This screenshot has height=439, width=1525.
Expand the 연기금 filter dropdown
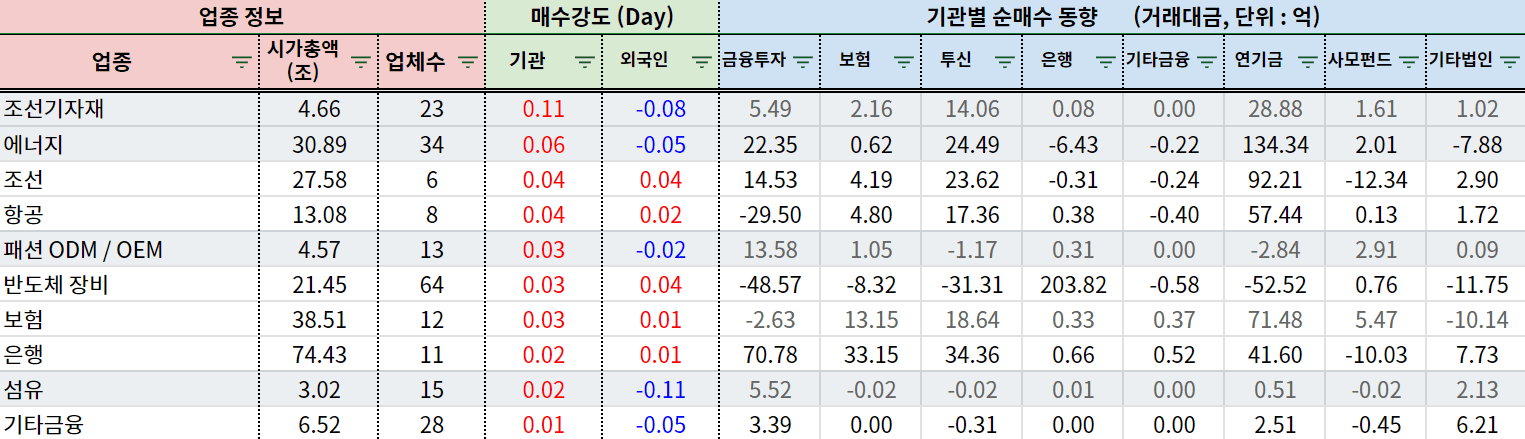point(1308,62)
